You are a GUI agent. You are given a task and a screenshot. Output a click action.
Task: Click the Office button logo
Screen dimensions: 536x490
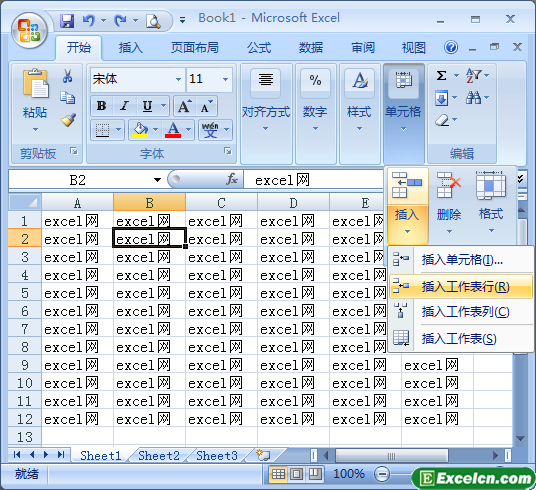(x=29, y=31)
